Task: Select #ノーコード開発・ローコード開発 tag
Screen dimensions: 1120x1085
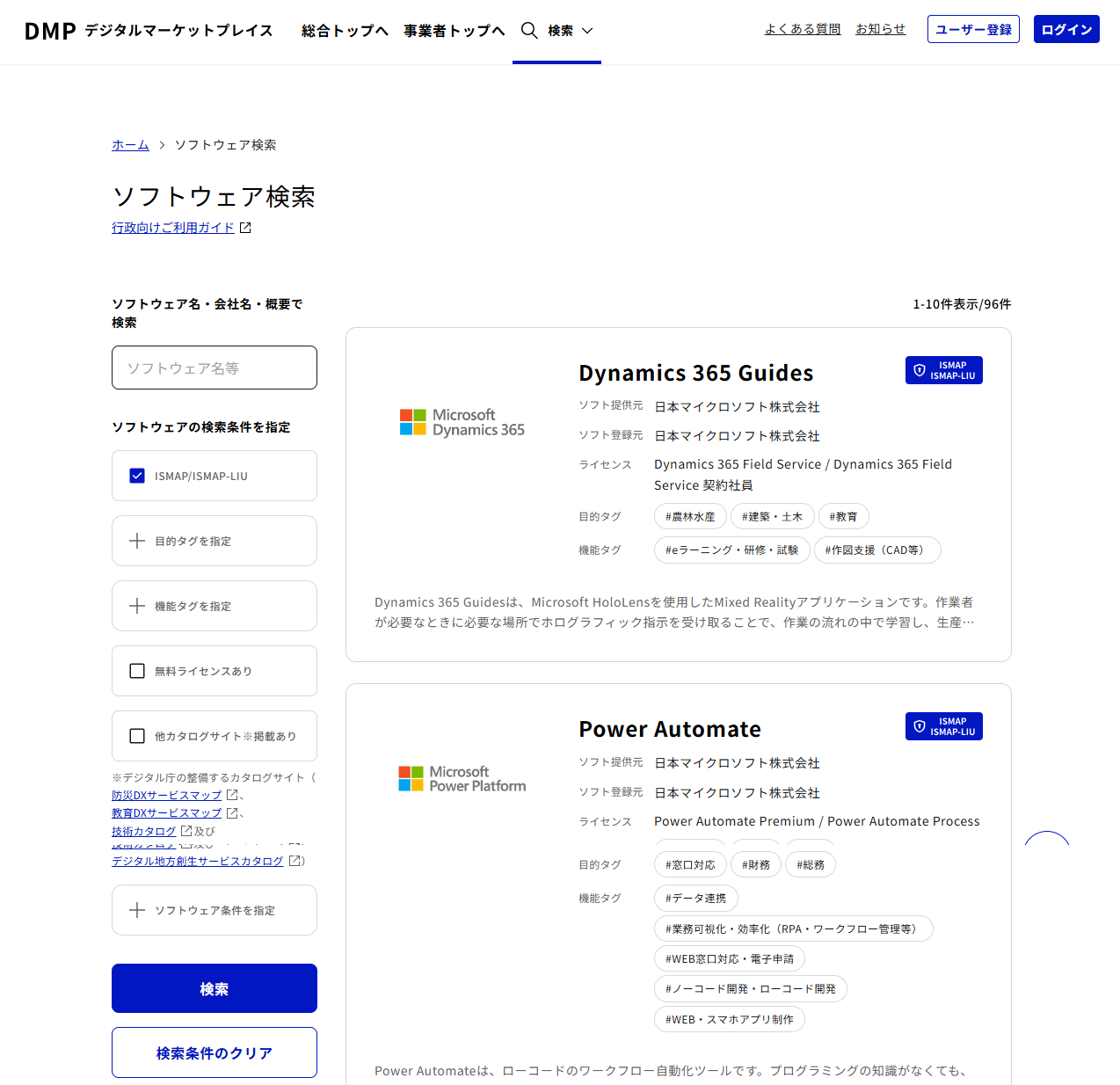Action: point(751,988)
